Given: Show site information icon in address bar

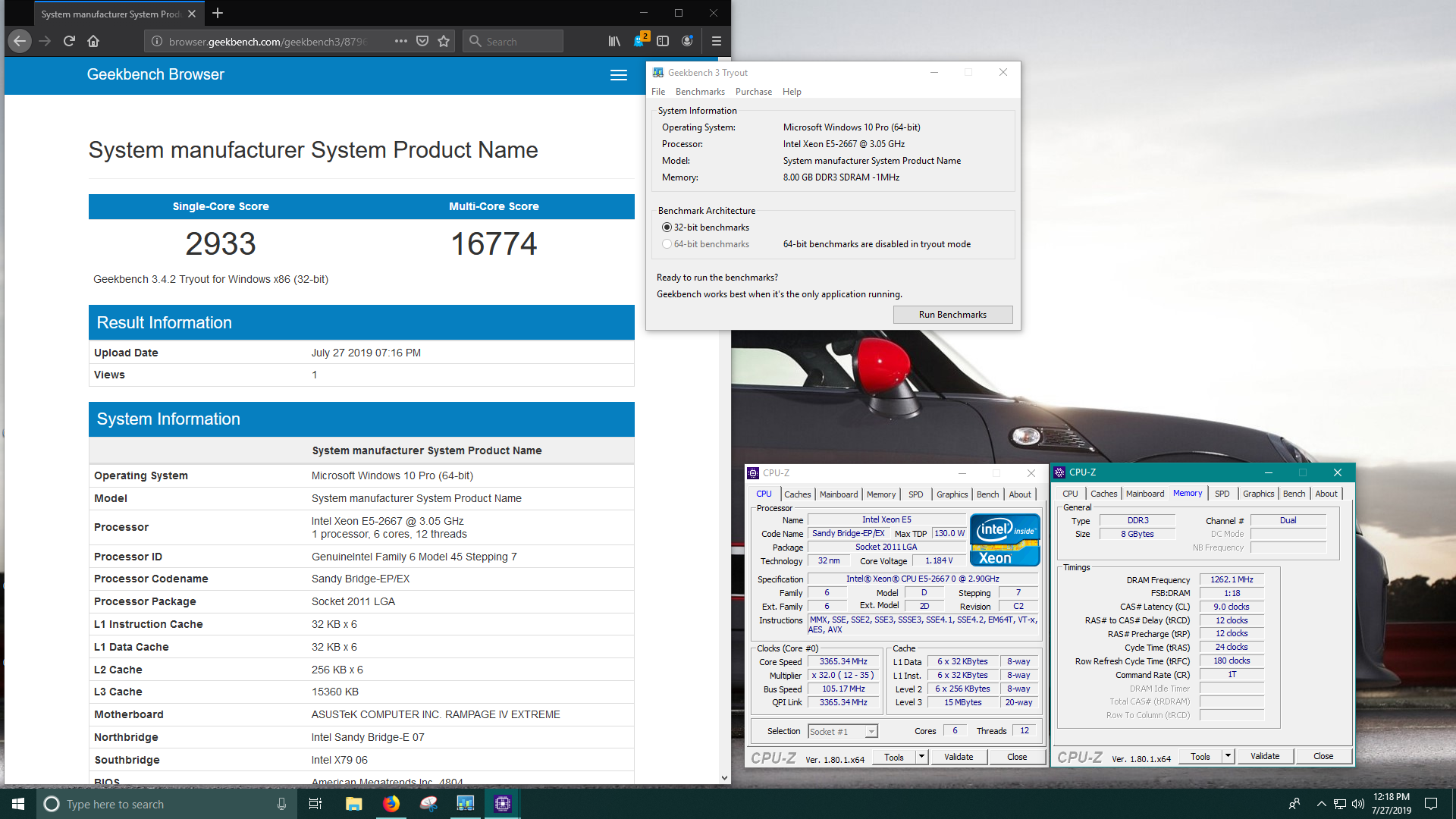Looking at the screenshot, I should click(x=156, y=41).
